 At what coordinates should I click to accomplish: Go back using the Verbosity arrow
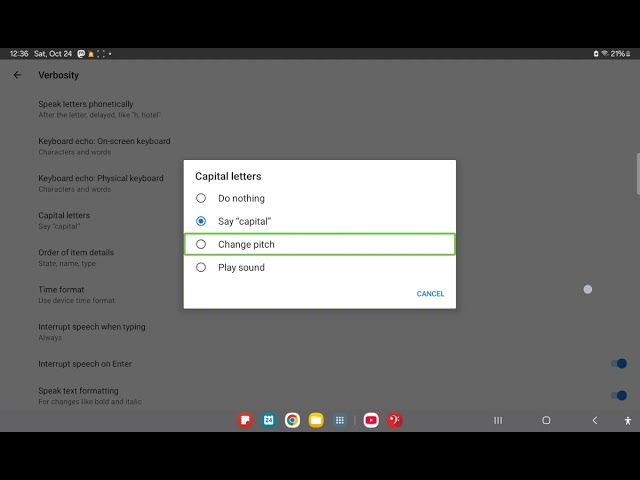(x=17, y=75)
